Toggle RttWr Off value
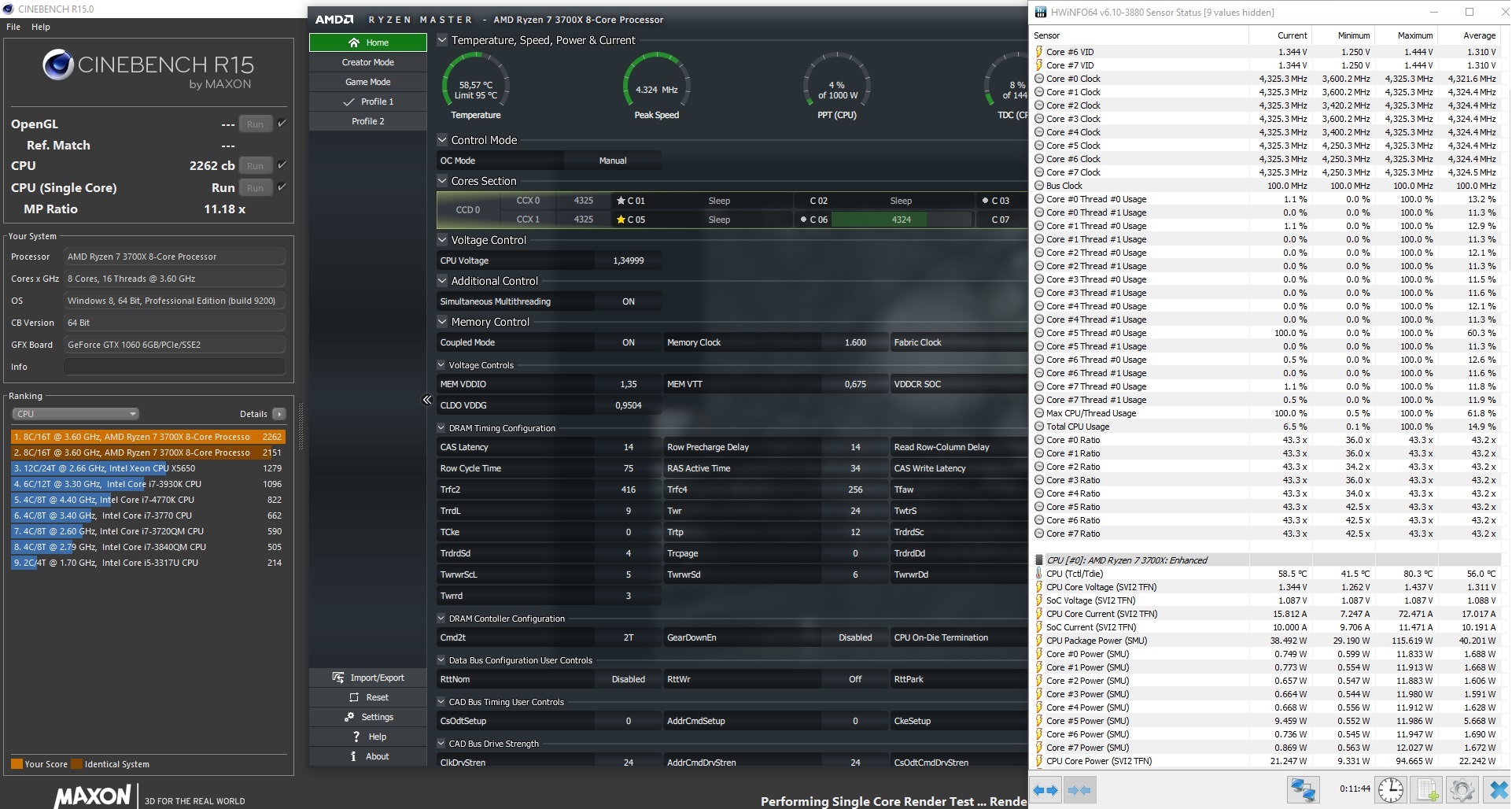Viewport: 1512px width, 809px height. 855,679
